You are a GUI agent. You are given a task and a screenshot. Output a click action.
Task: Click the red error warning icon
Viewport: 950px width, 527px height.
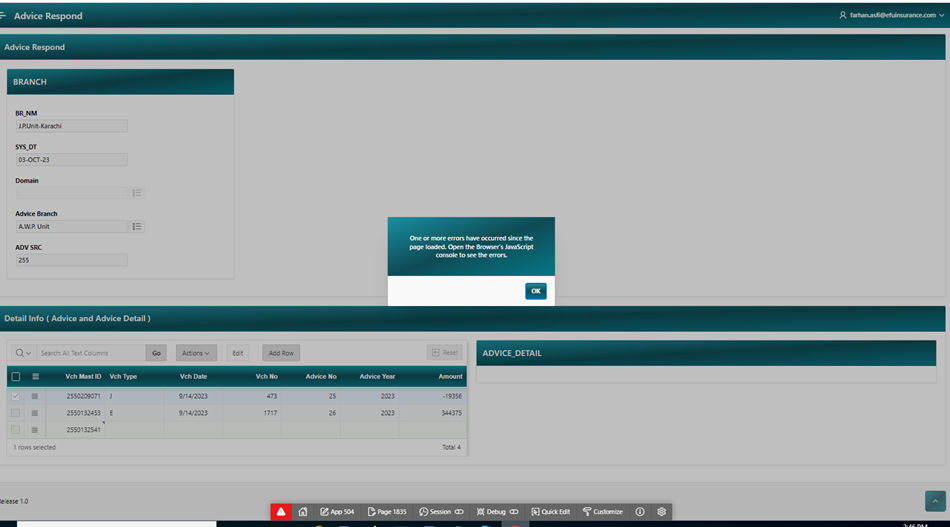click(281, 511)
